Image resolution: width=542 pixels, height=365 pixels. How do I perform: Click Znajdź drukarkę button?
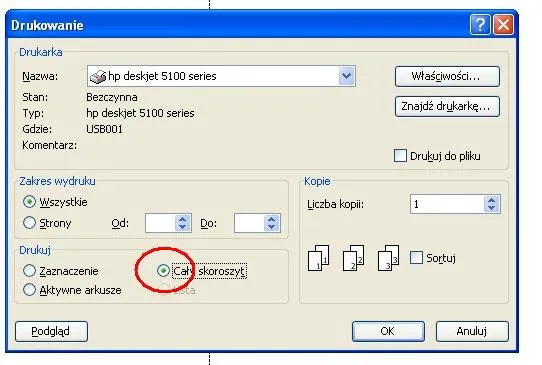[447, 106]
